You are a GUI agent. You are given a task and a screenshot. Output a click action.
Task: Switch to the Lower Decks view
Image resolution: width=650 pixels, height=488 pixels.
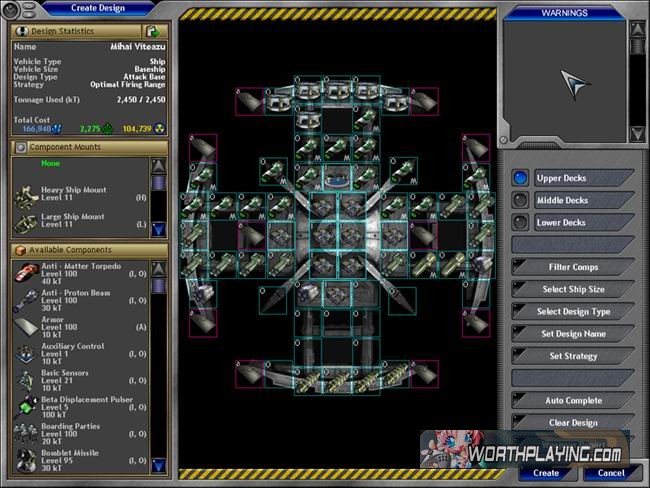point(519,222)
